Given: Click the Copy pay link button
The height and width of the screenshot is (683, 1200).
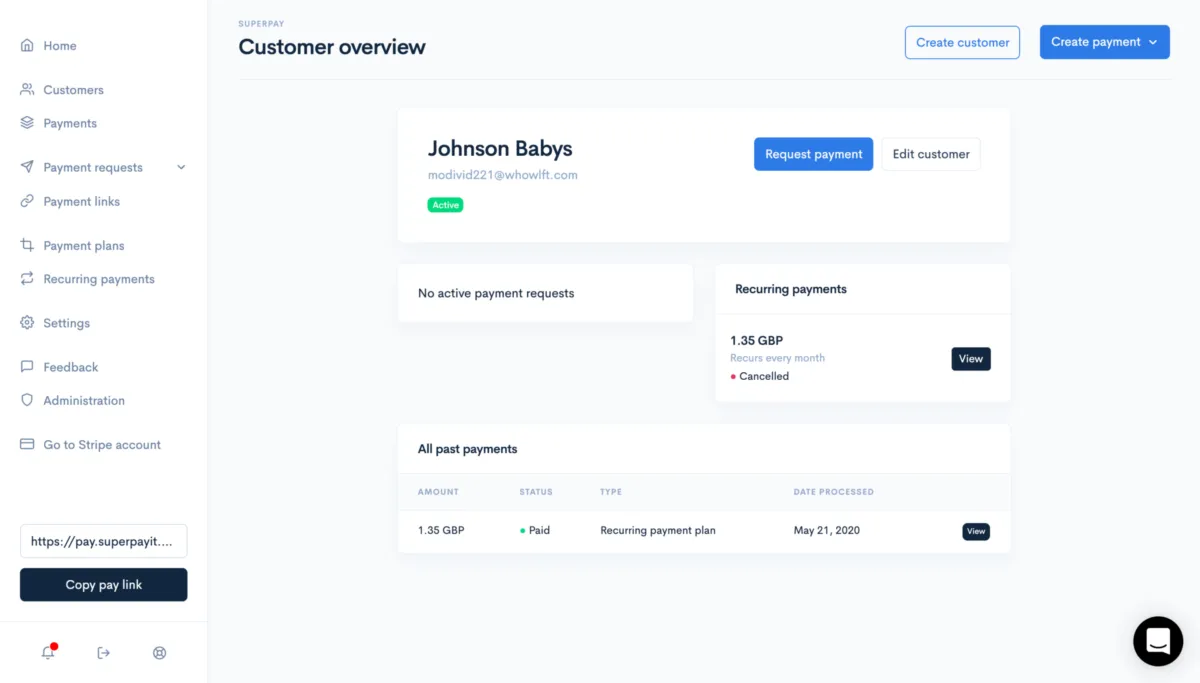Looking at the screenshot, I should (x=103, y=585).
